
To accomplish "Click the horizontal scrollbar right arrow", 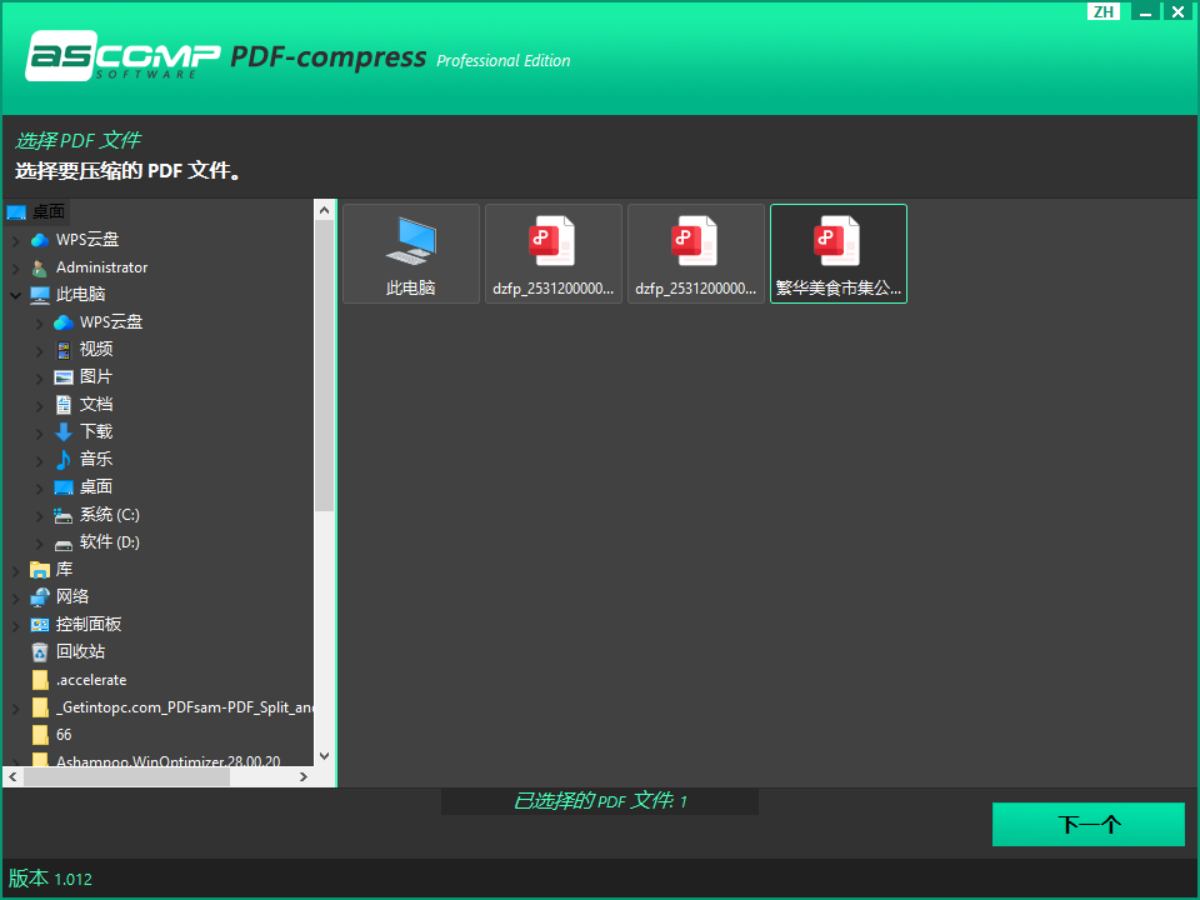I will [304, 777].
